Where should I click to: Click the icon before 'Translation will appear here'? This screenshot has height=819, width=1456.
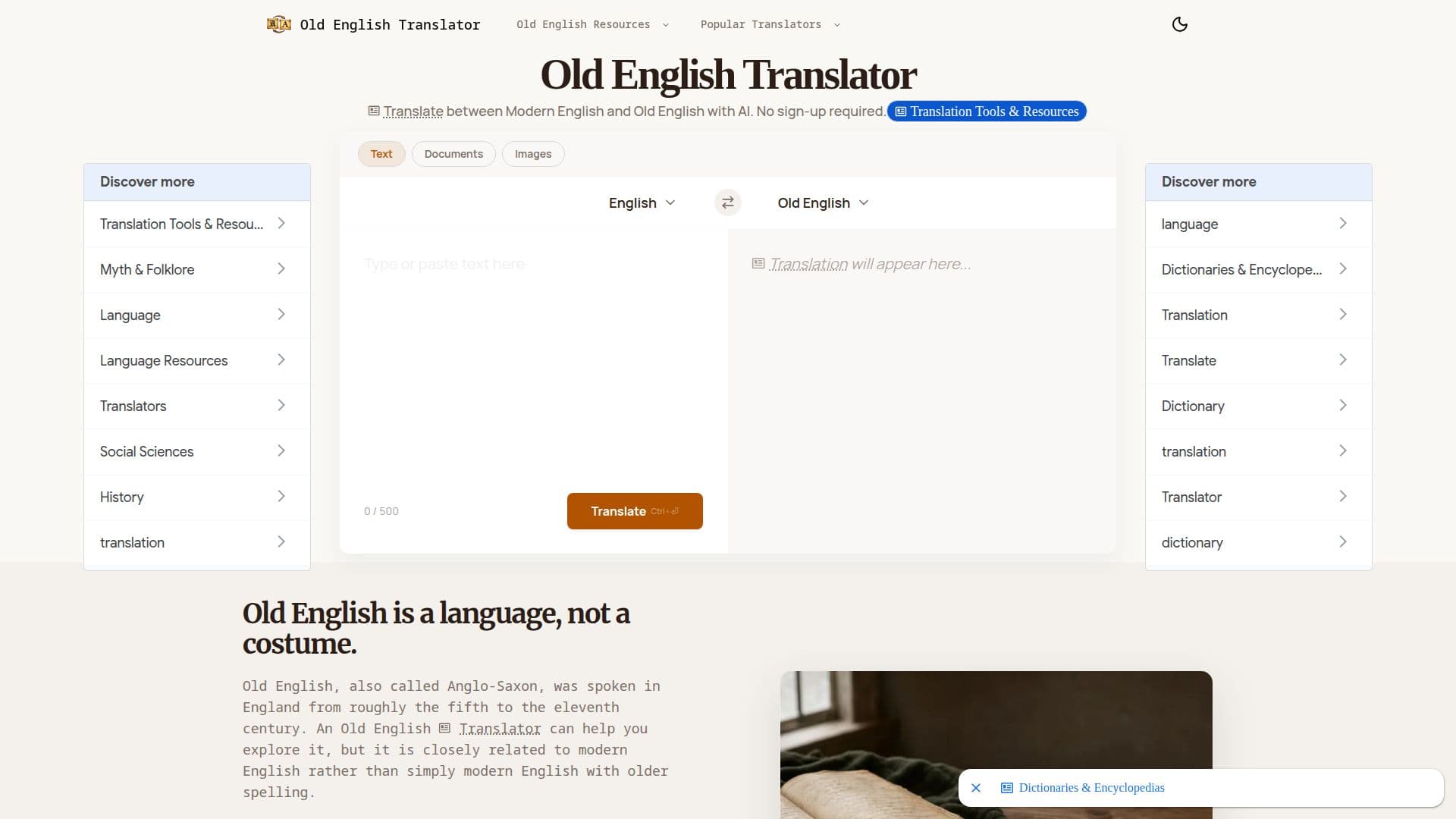pos(758,263)
